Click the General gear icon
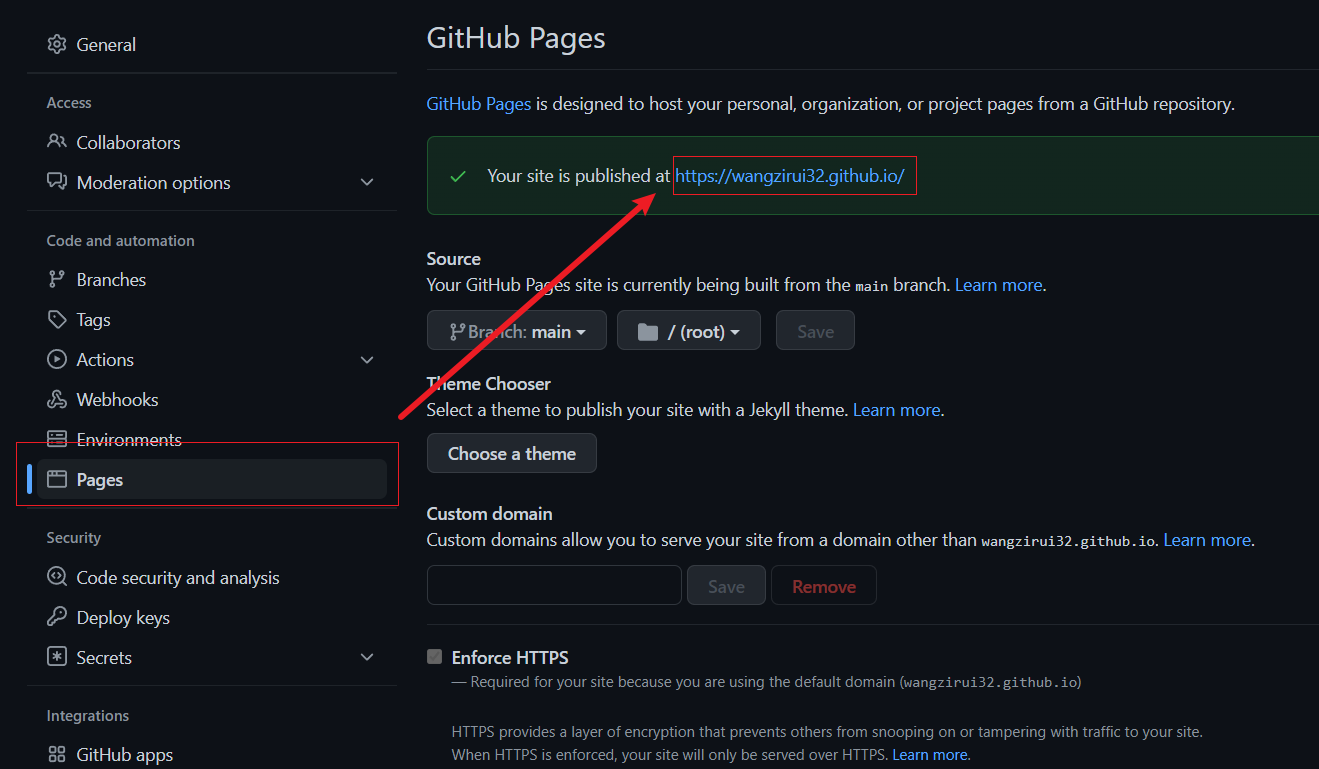 pos(57,44)
